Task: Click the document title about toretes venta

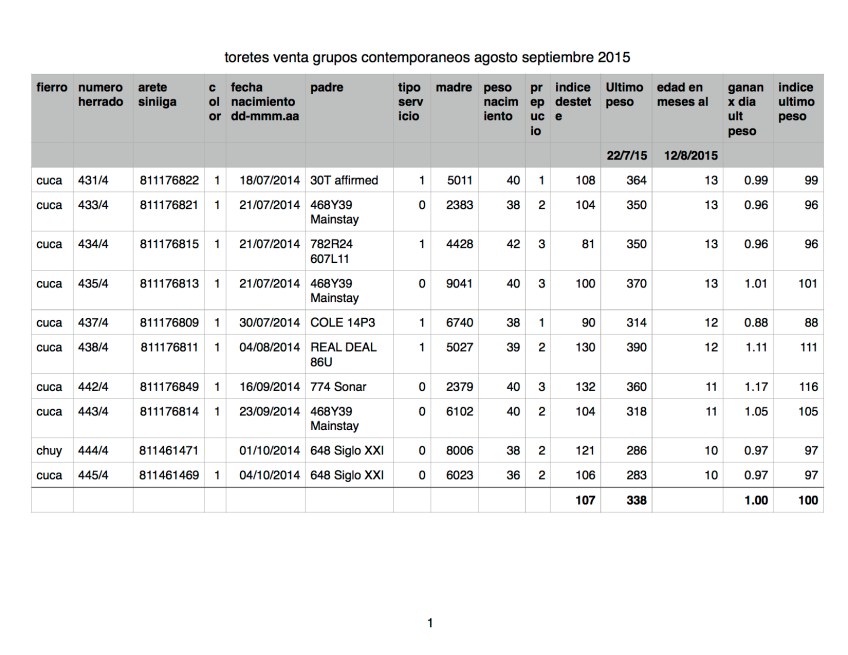Action: click(x=429, y=57)
